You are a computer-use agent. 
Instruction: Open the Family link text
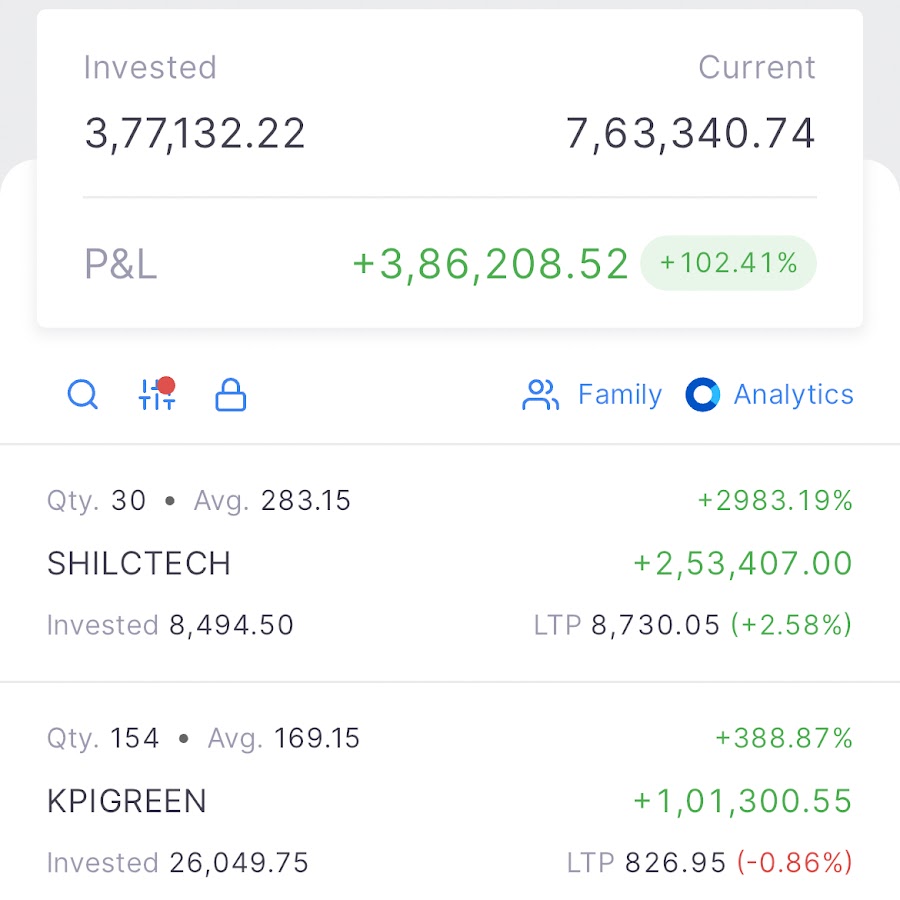[x=620, y=394]
